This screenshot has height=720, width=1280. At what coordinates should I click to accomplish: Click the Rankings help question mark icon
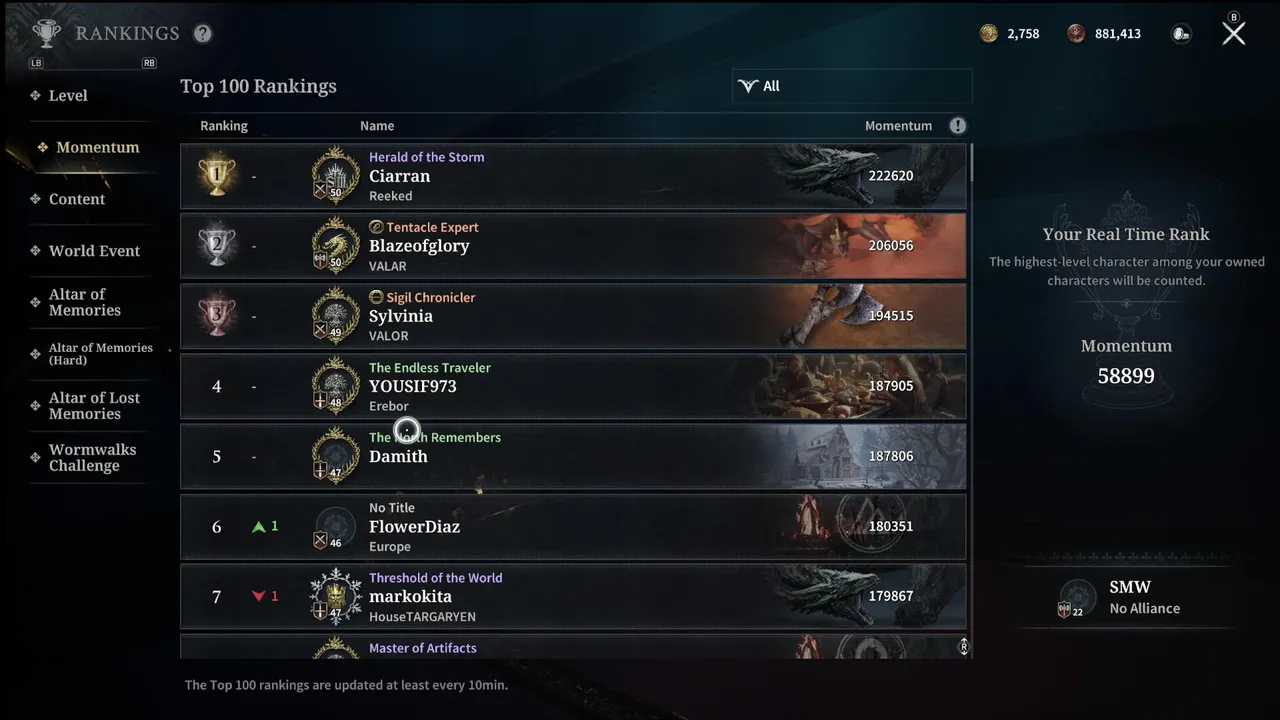pyautogui.click(x=203, y=33)
